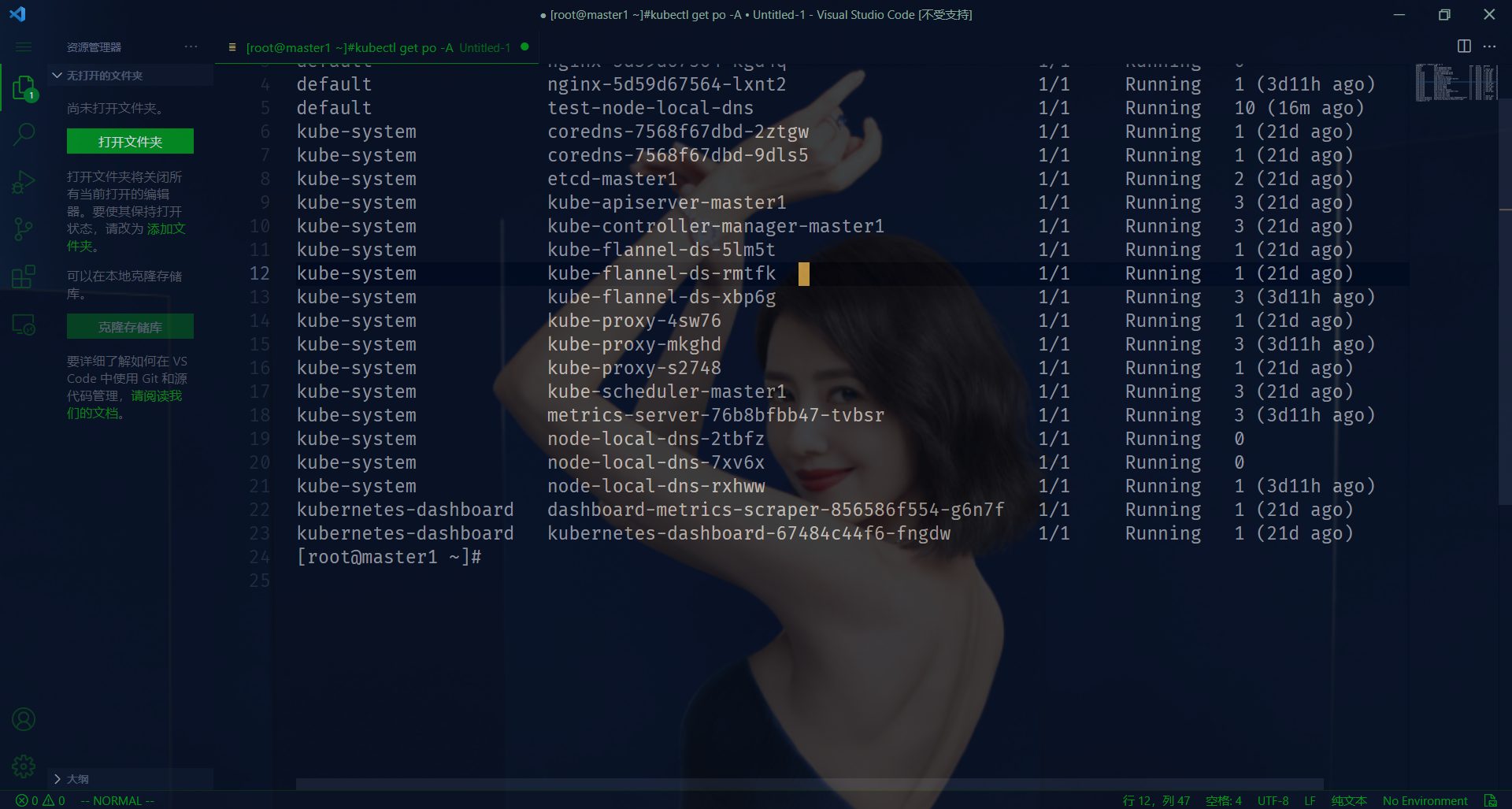This screenshot has width=1512, height=809.
Task: Click text kube-proxy-s2748
Action: [x=634, y=368]
